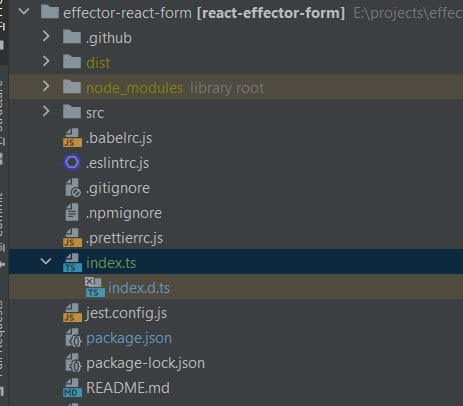Click the package.json JSON file icon
Screen dimensions: 463x406
pos(73,338)
